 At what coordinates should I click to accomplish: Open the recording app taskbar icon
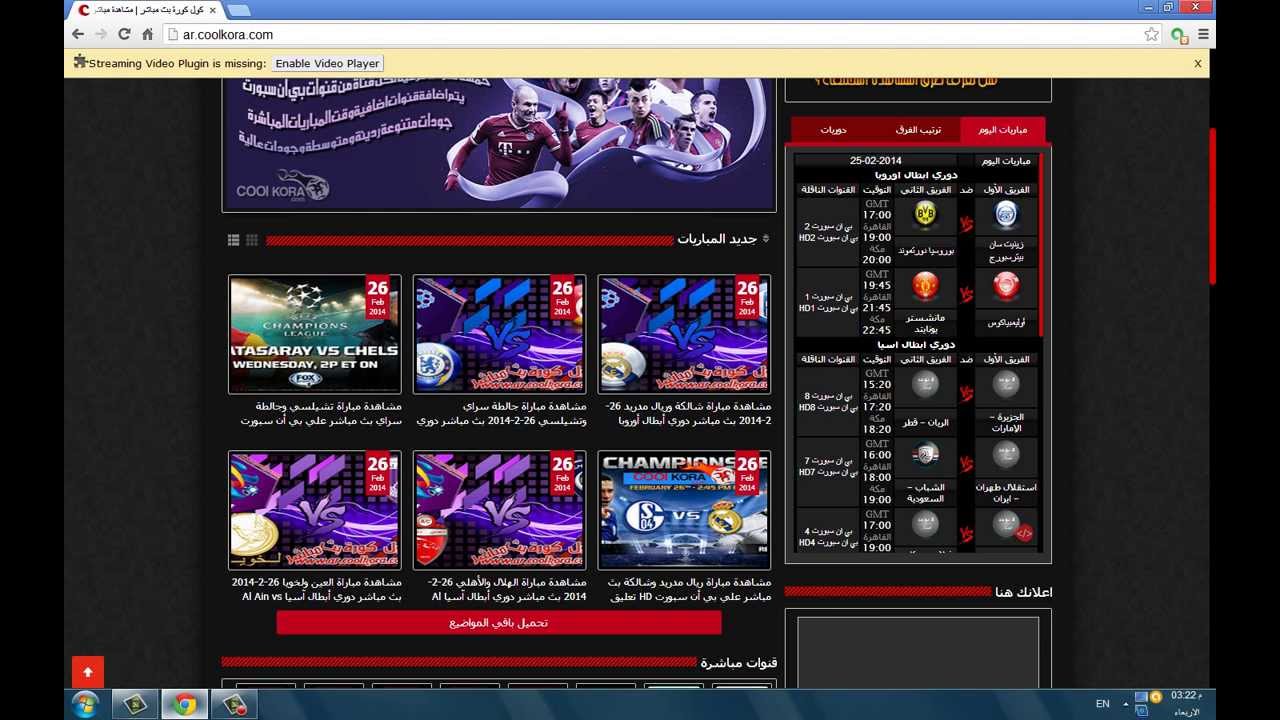(x=234, y=704)
